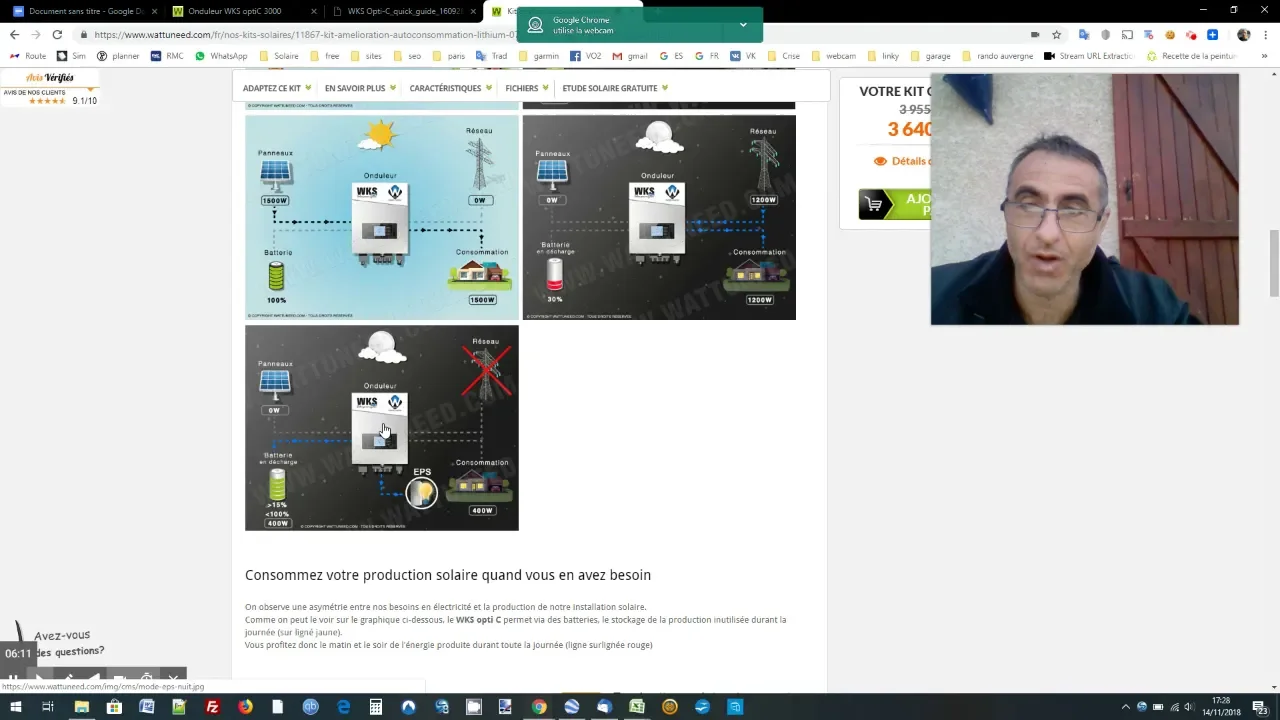Open the 'sites' bookmarks folder

366,56
